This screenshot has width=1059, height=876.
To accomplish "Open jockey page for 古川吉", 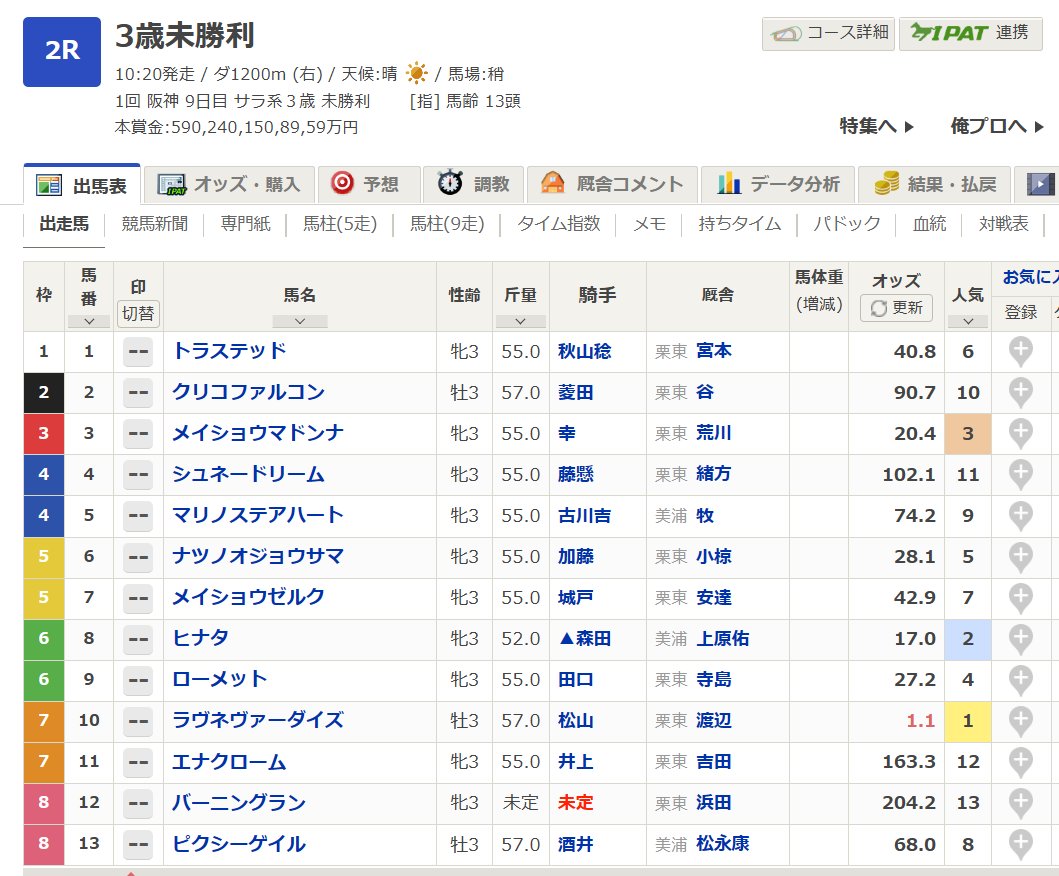I will pyautogui.click(x=585, y=515).
